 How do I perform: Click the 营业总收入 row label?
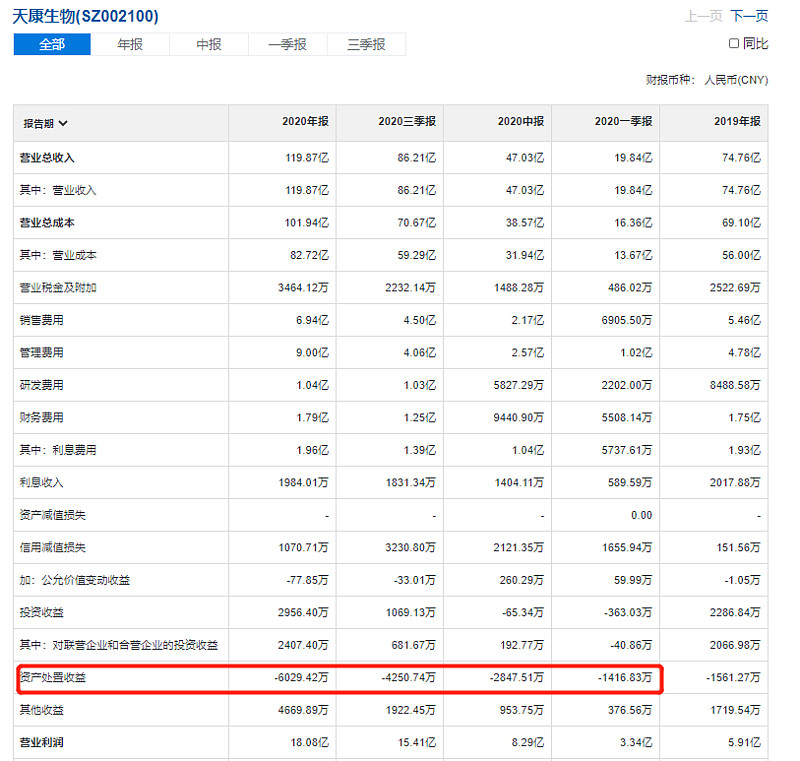tap(47, 158)
